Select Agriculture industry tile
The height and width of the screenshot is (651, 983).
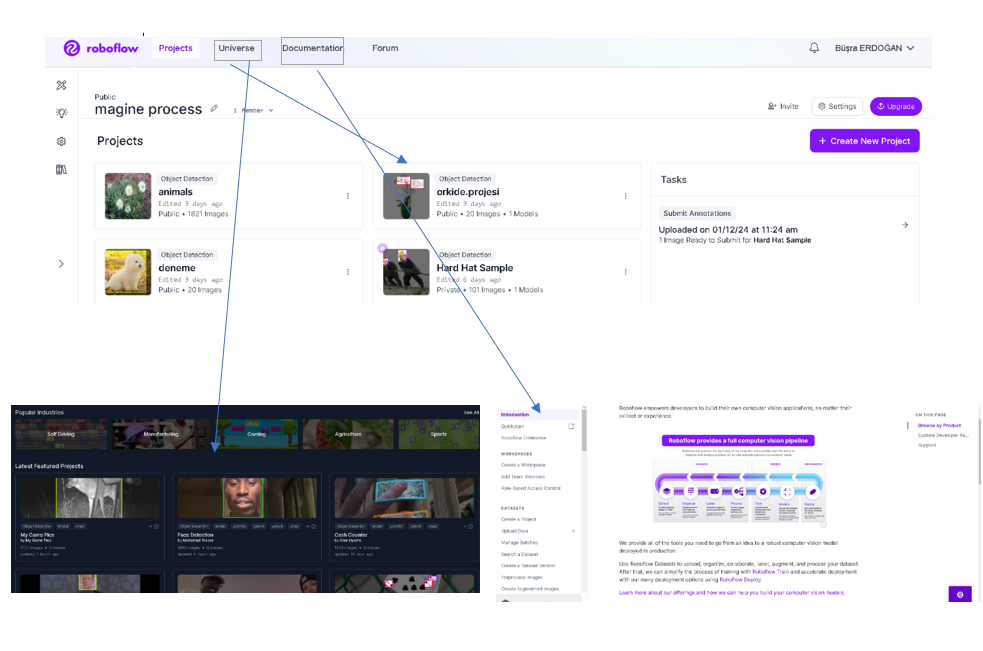[348, 434]
